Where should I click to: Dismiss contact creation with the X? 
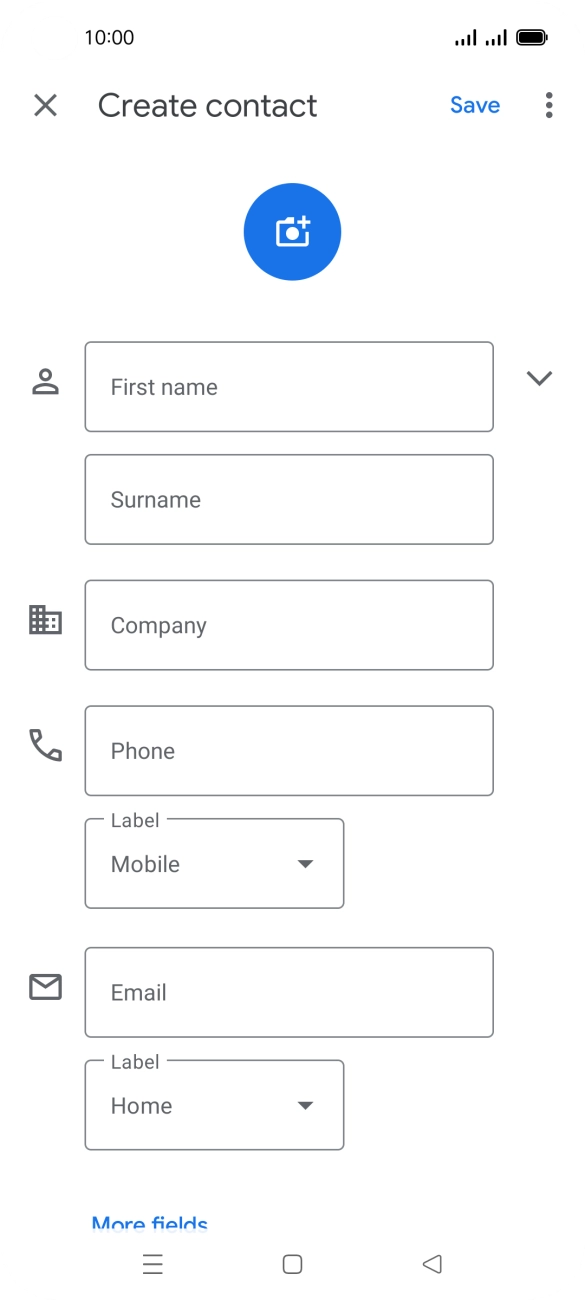44,105
